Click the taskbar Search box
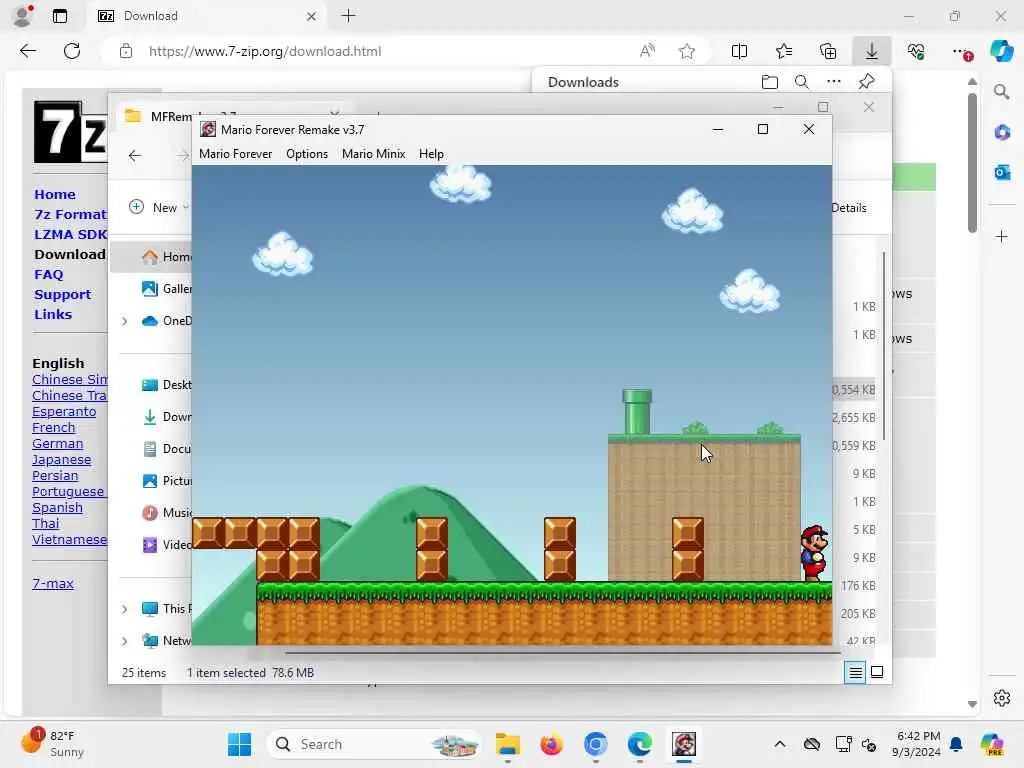The image size is (1024, 768). coord(374,744)
